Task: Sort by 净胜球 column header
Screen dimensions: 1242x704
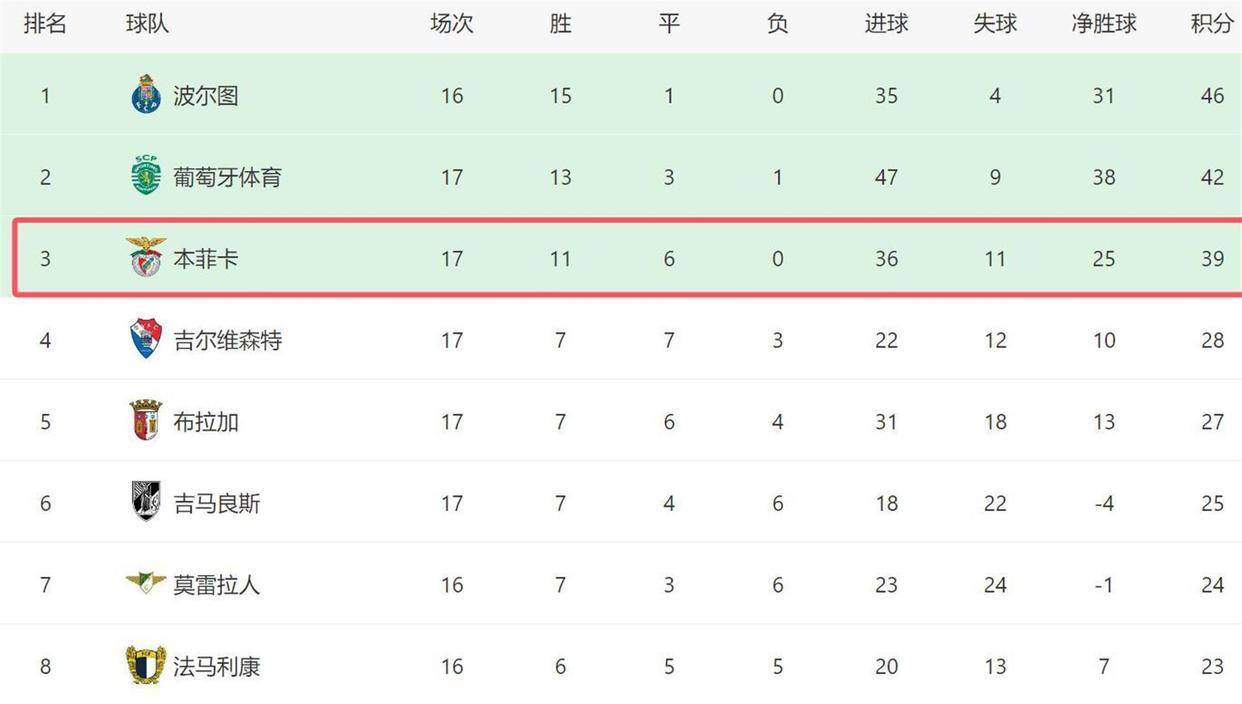Action: pos(1104,24)
